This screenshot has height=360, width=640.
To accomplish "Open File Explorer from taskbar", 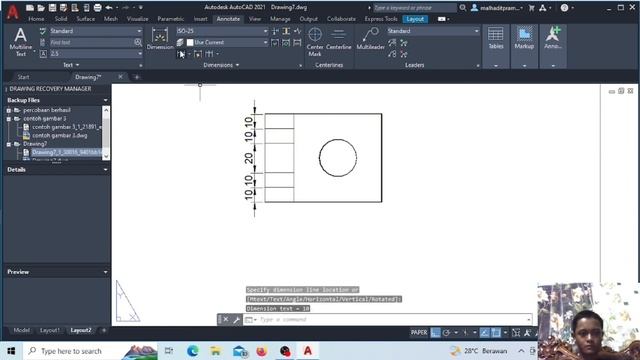I will (x=216, y=351).
